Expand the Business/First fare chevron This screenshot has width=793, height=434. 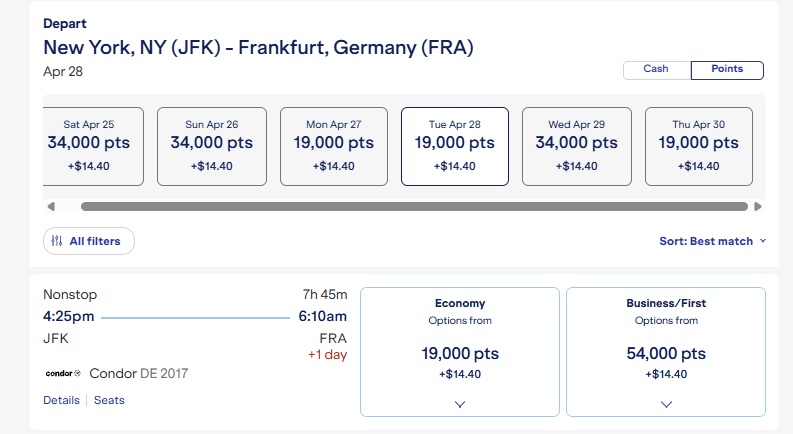(666, 403)
